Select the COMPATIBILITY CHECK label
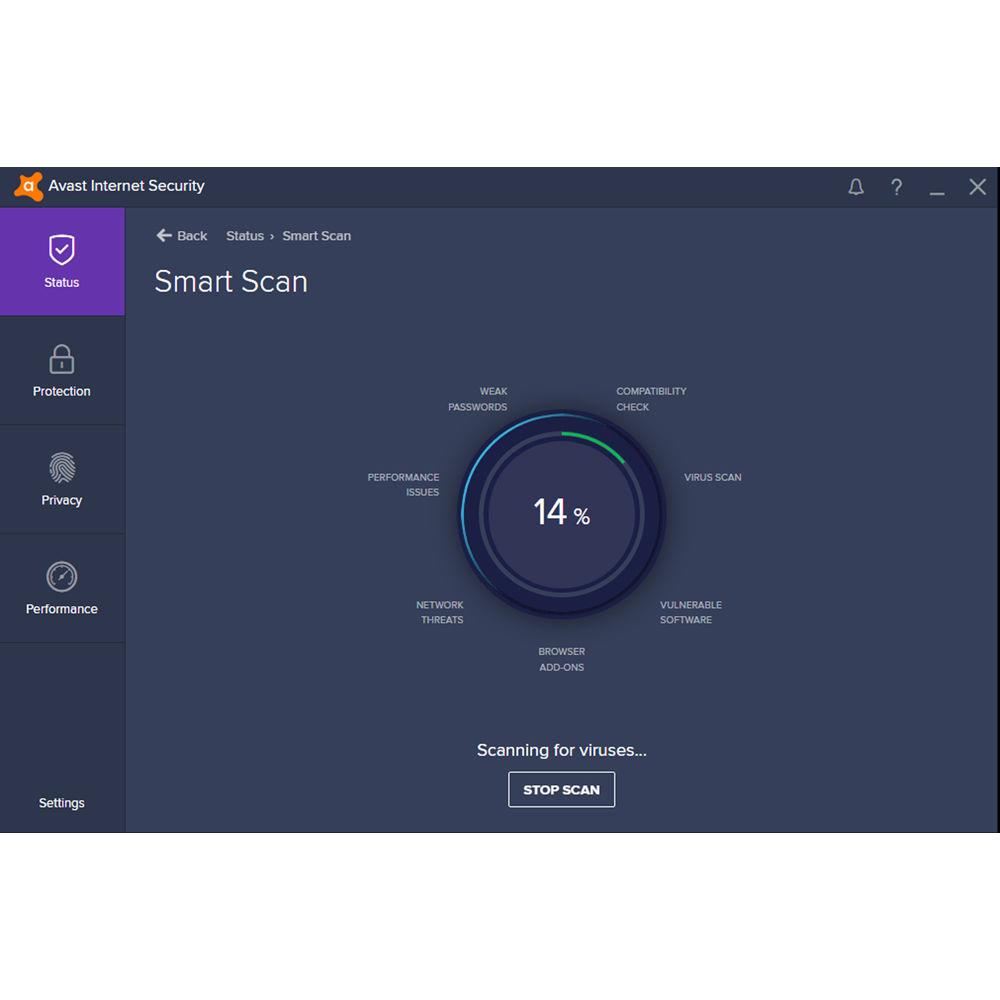 (x=650, y=399)
